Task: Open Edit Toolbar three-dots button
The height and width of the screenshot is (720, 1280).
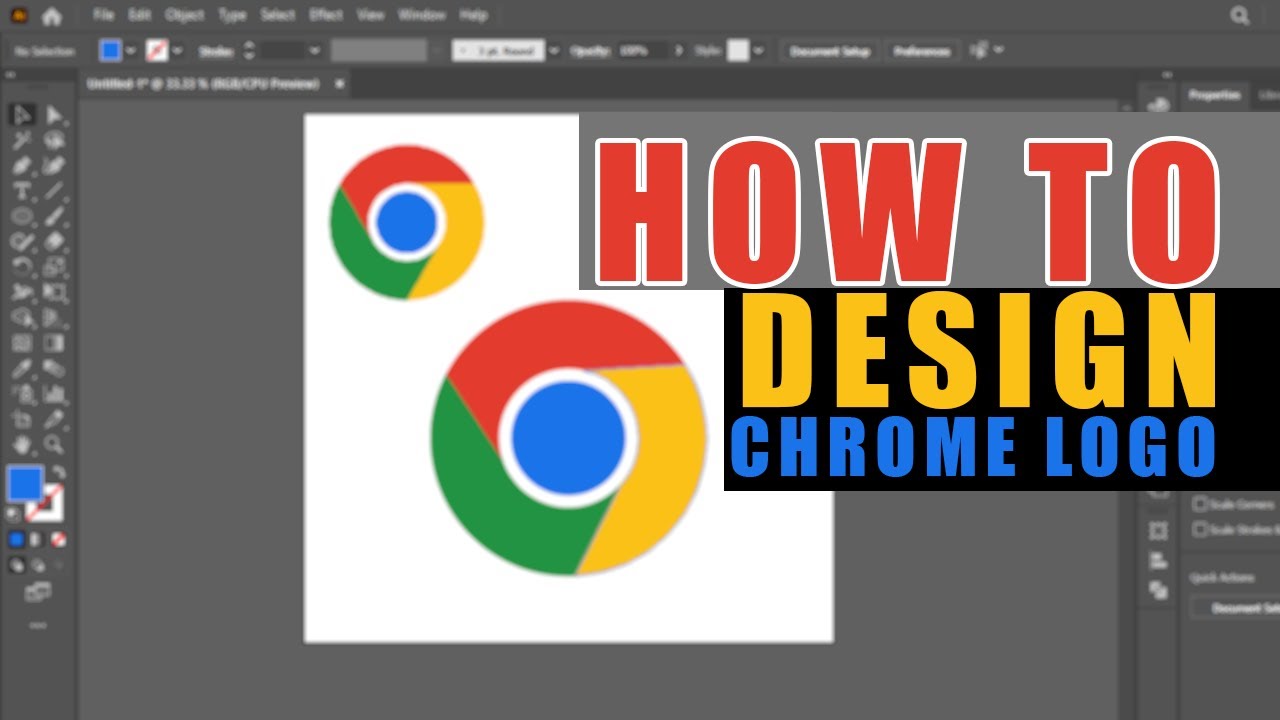Action: point(38,626)
